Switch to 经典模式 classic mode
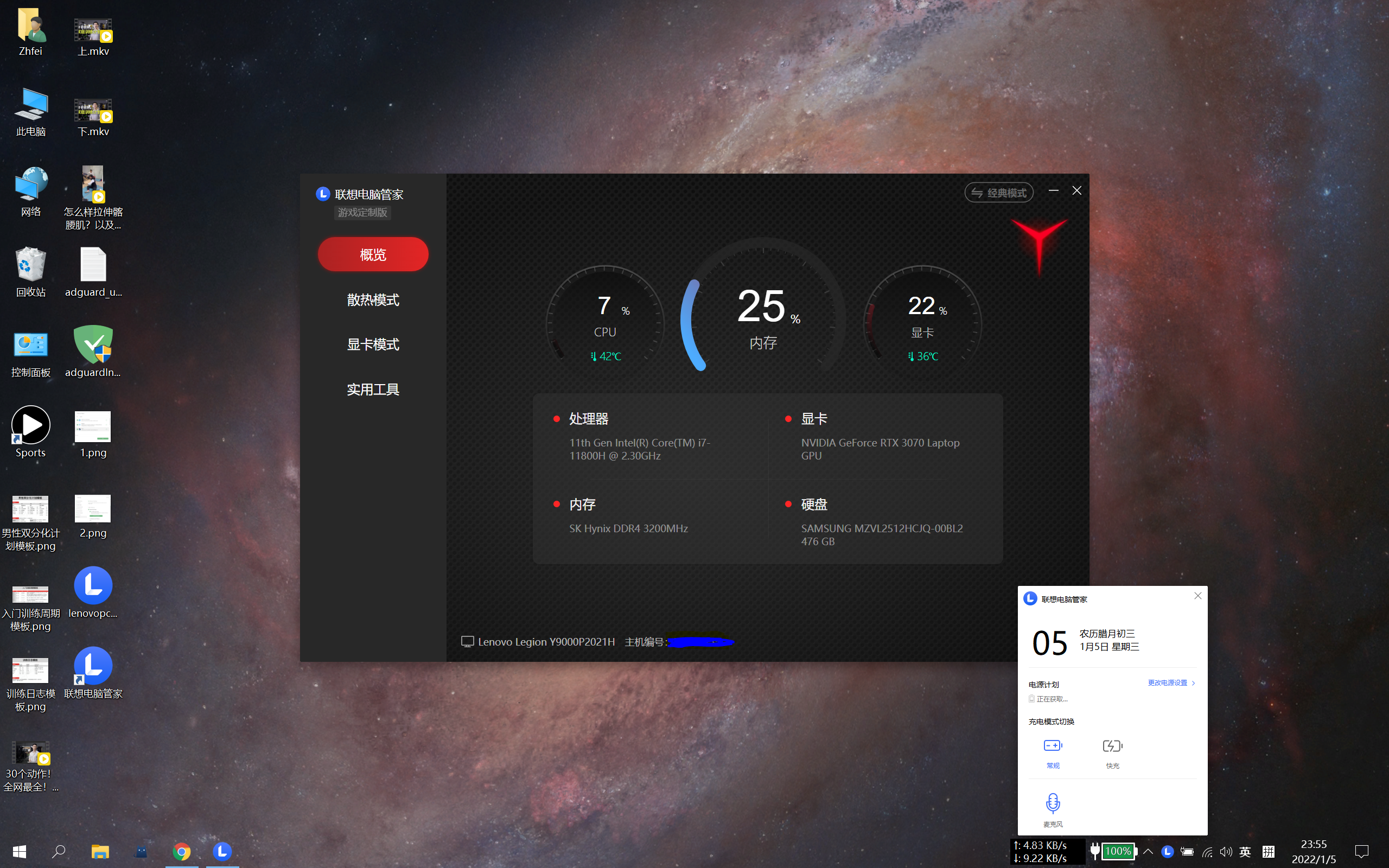 (999, 193)
